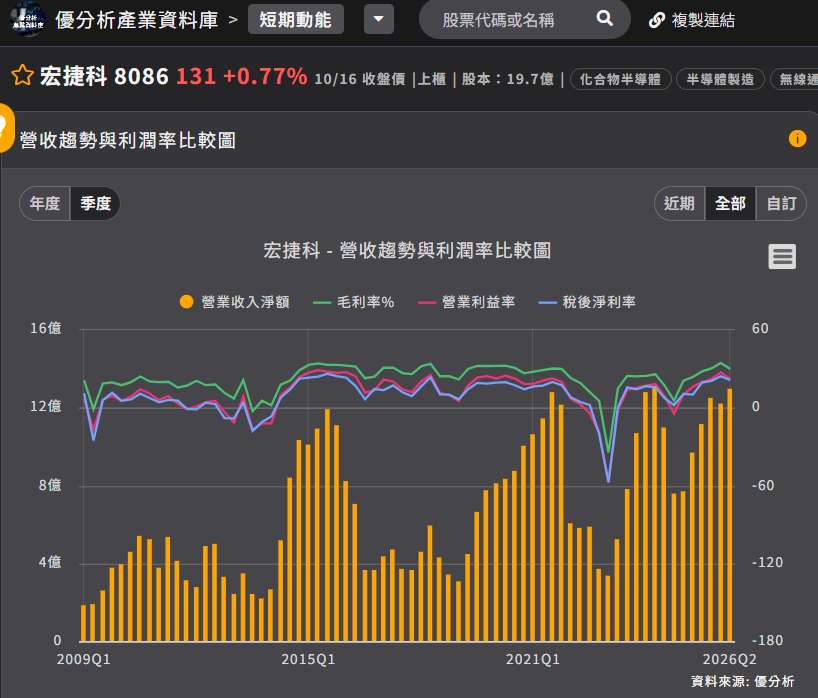Click the magnifier search icon
This screenshot has width=818, height=698.
(x=604, y=19)
